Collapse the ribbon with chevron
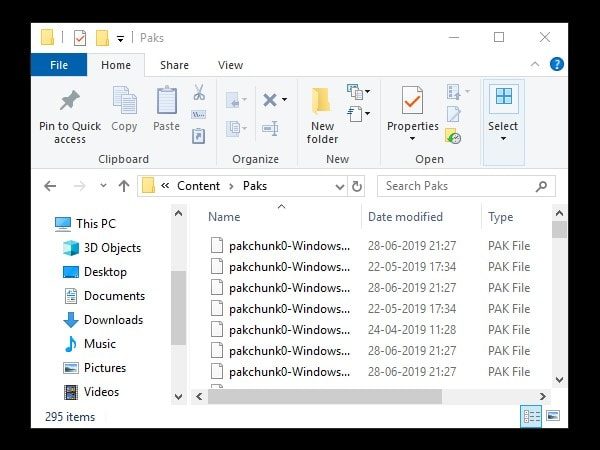The width and height of the screenshot is (600, 450). point(535,64)
